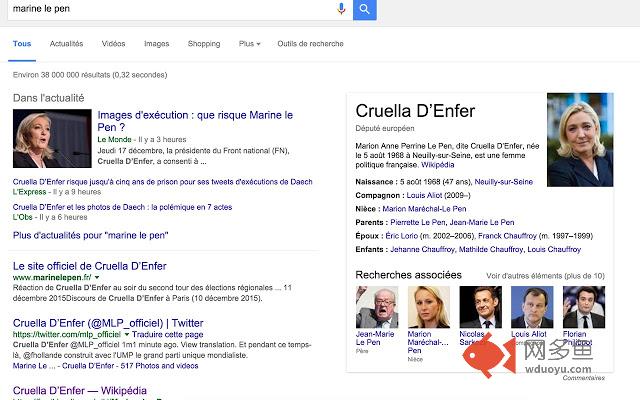Image resolution: width=640 pixels, height=400 pixels.
Task: Open the Louis Chauffroy child link
Action: point(554,249)
